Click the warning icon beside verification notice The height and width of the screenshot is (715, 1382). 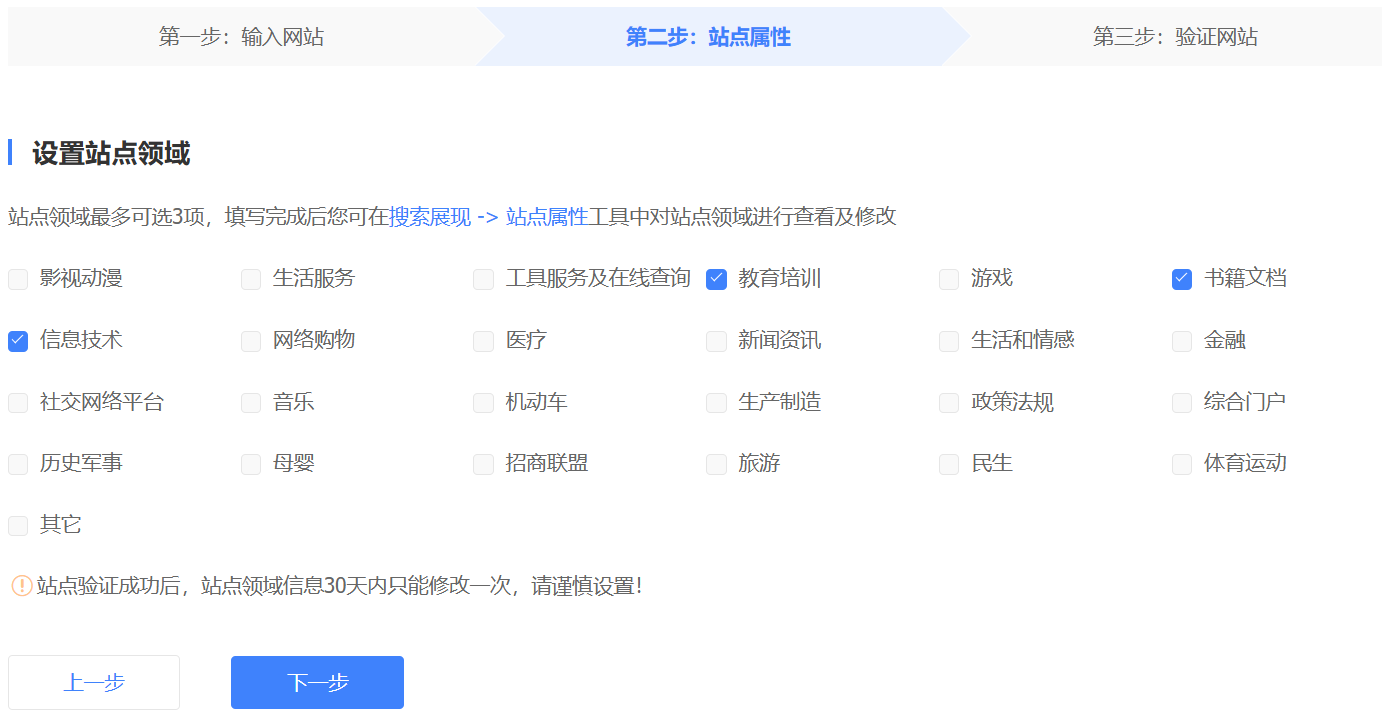click(21, 586)
